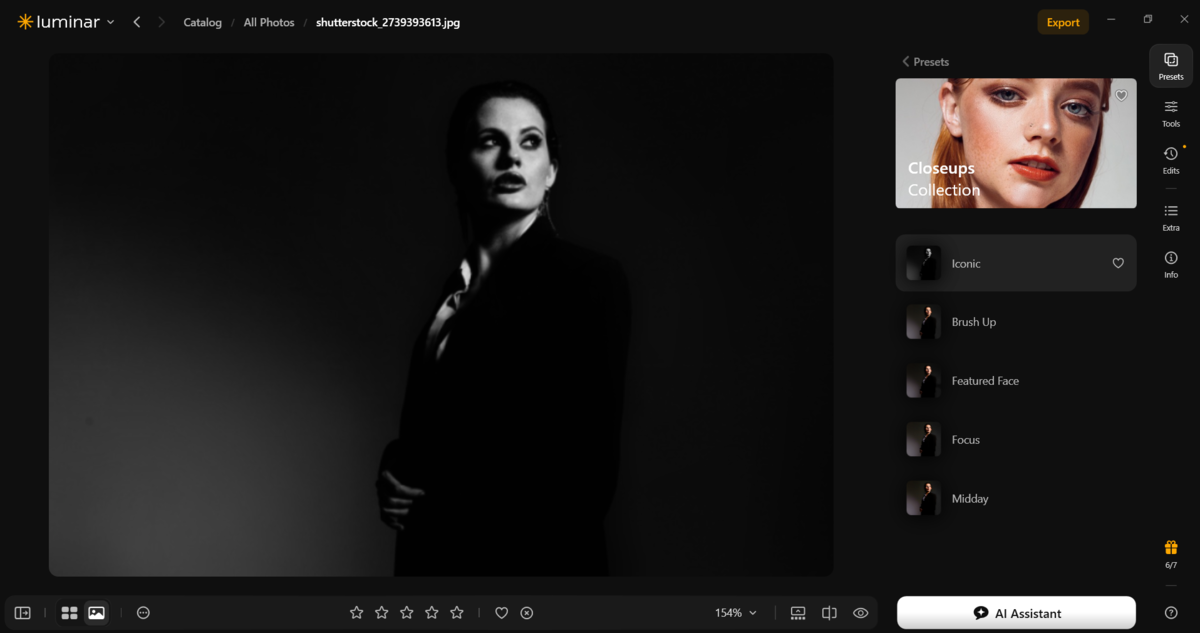Open the Catalog breadcrumb

pos(202,22)
